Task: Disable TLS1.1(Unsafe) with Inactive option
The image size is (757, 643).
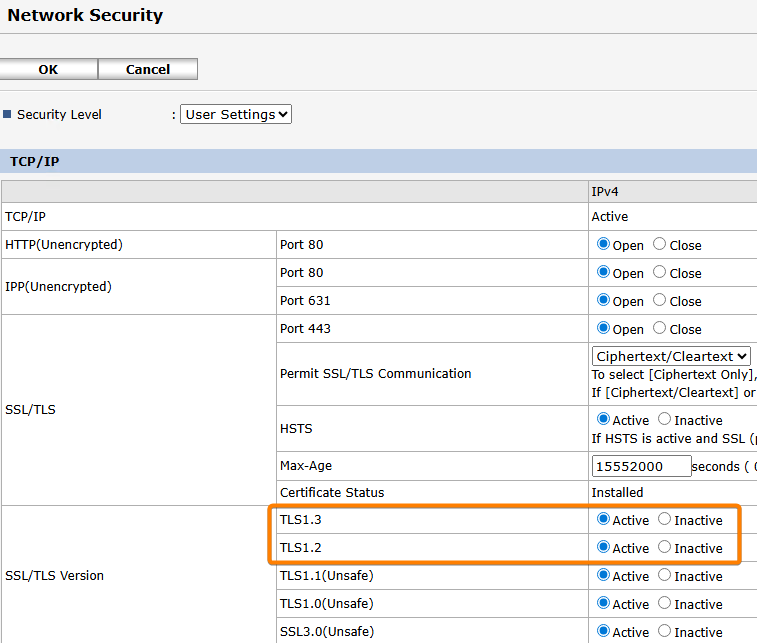Action: (x=665, y=575)
